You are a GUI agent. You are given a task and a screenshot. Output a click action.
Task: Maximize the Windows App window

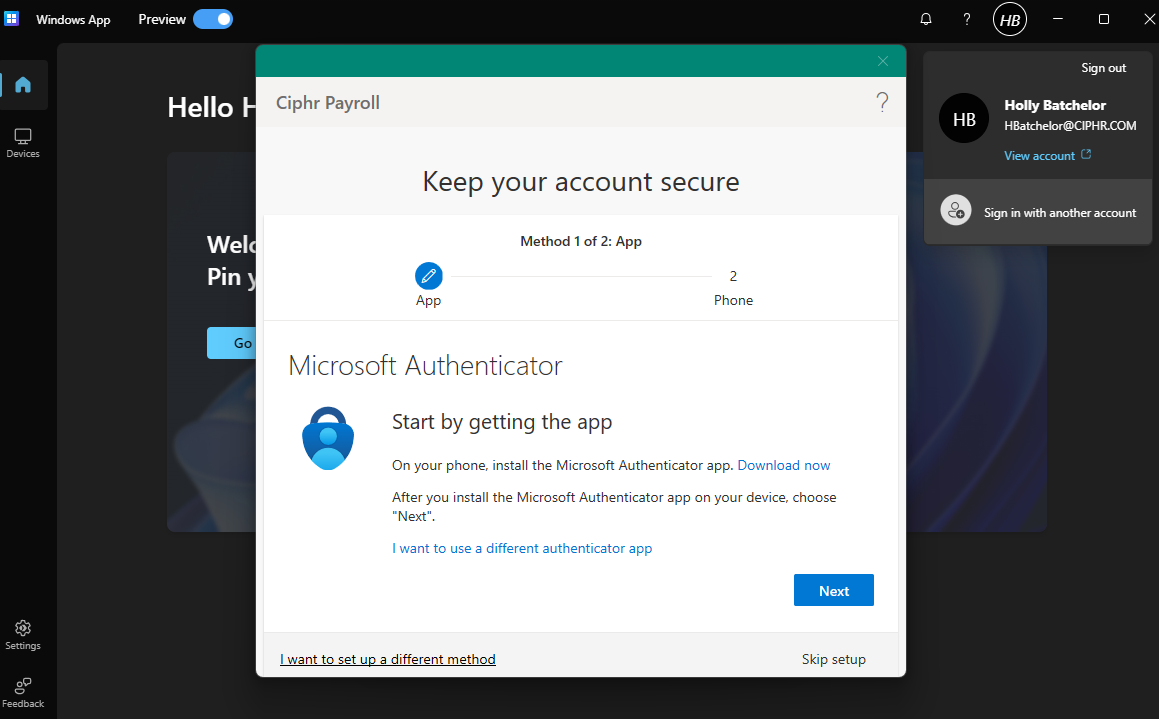(1104, 19)
